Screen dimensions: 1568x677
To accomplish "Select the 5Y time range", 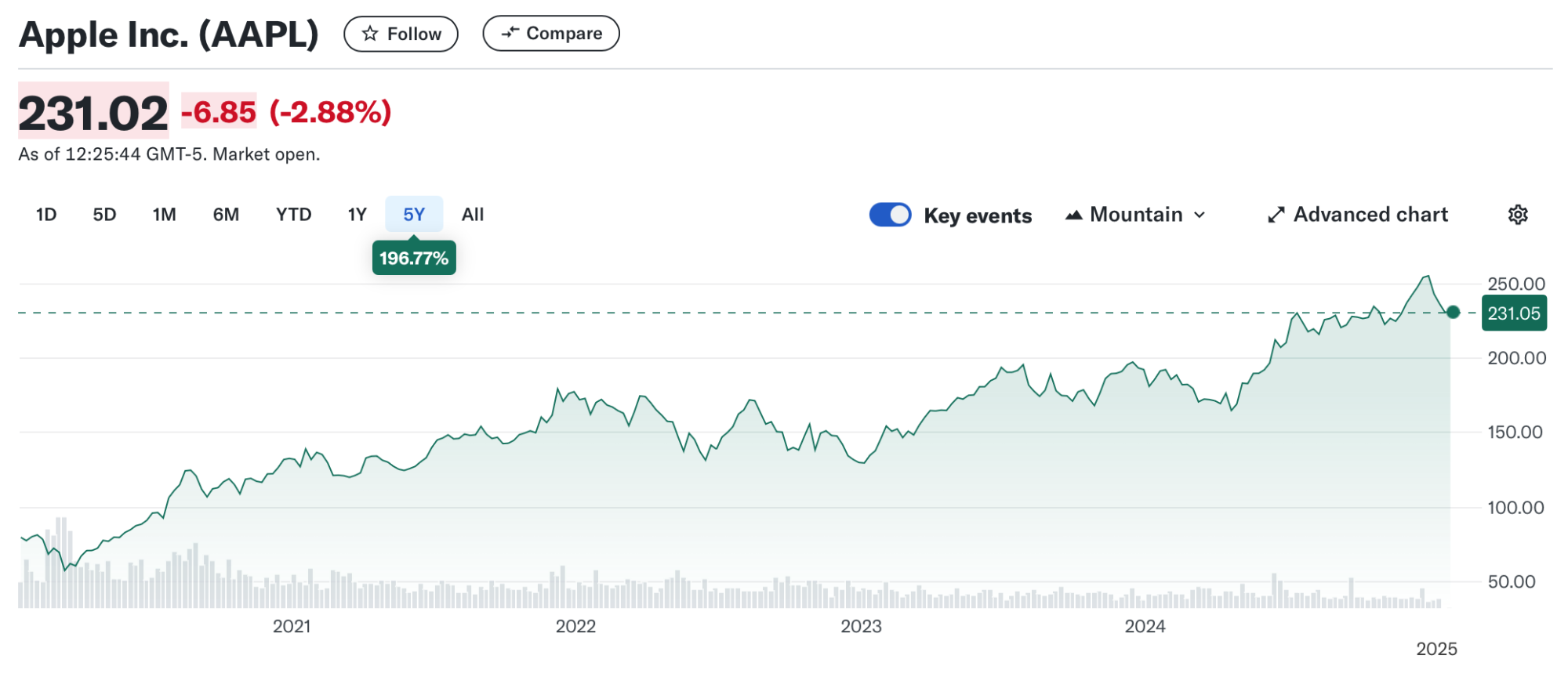I will pos(414,215).
